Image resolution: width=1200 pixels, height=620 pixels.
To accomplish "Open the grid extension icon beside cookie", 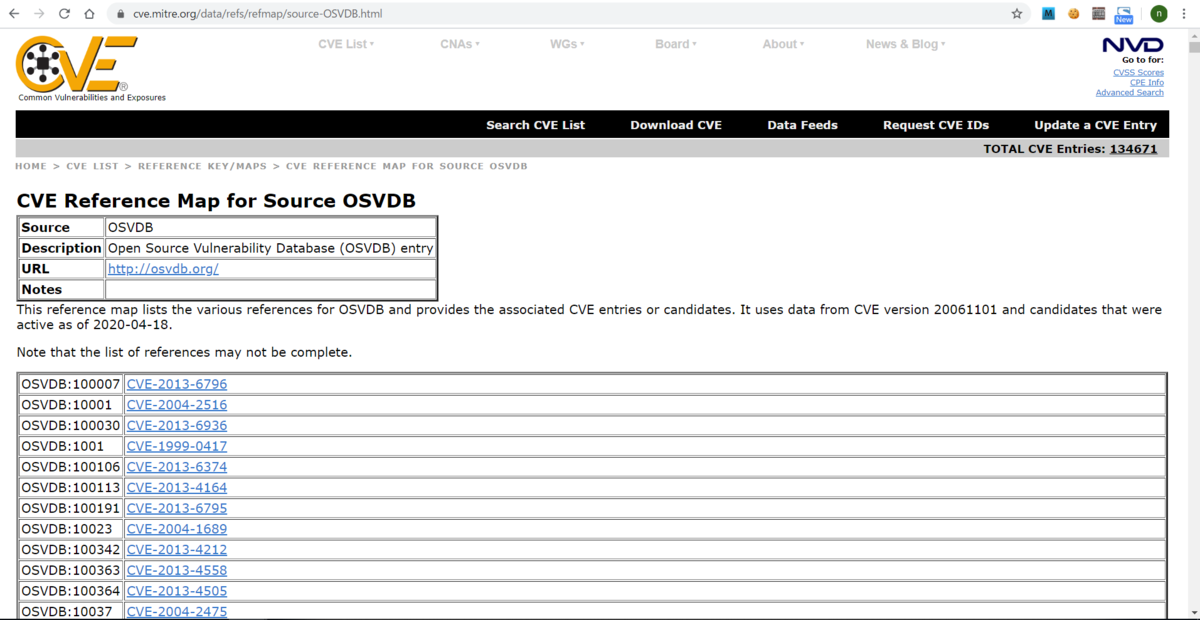I will (1099, 14).
